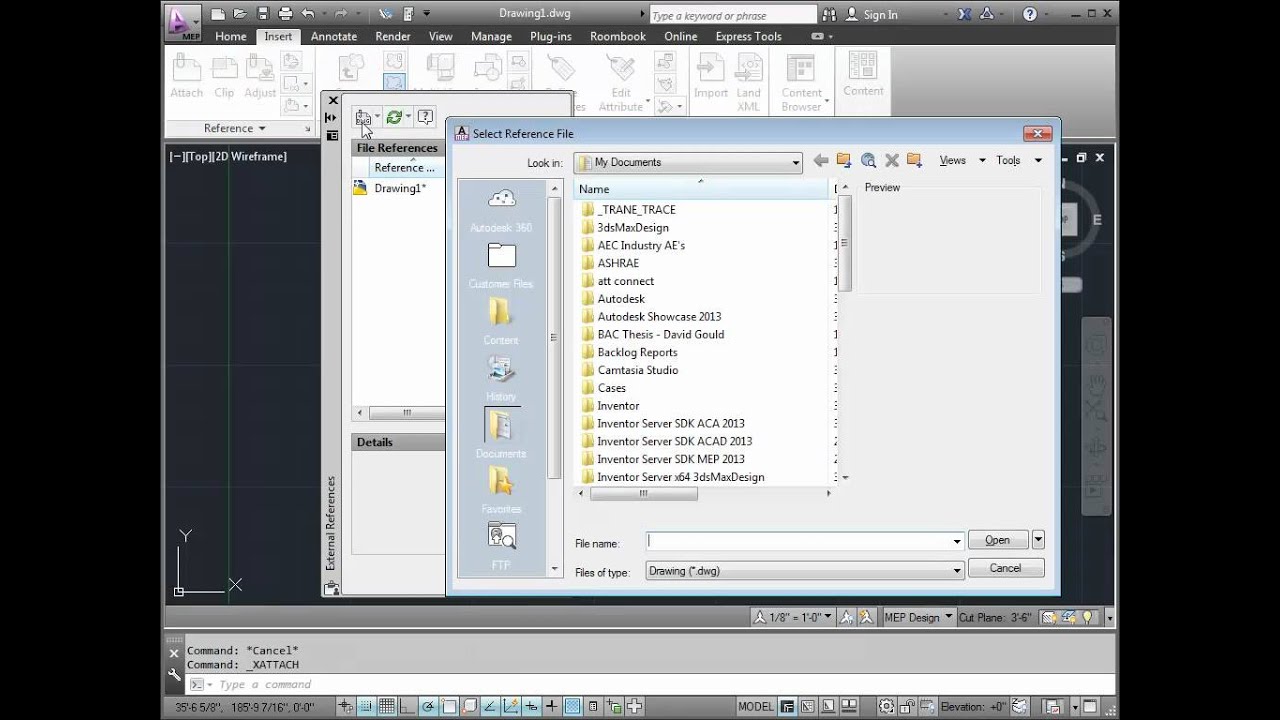
Task: Click the File References panel header
Action: point(399,148)
